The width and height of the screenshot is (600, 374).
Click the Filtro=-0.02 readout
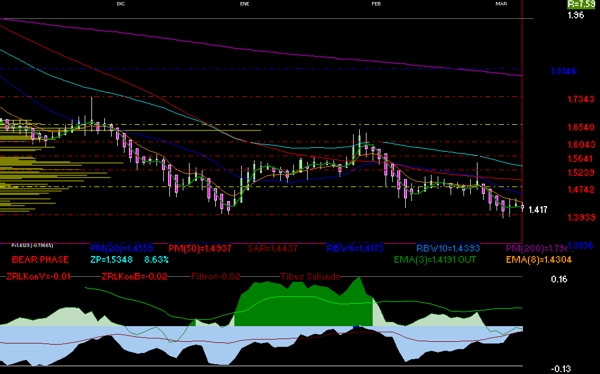click(x=216, y=276)
